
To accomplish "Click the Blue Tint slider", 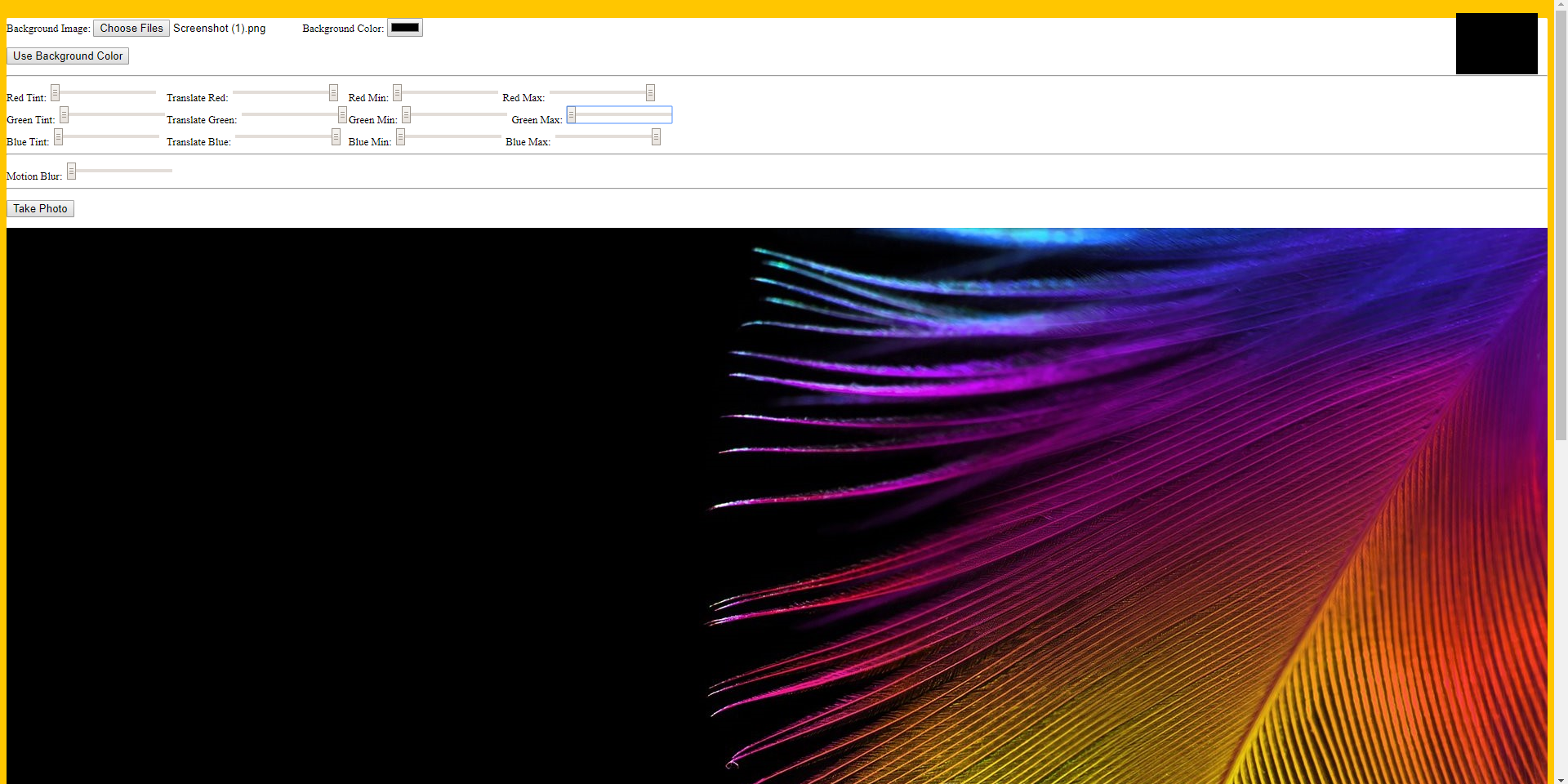I will [x=106, y=137].
